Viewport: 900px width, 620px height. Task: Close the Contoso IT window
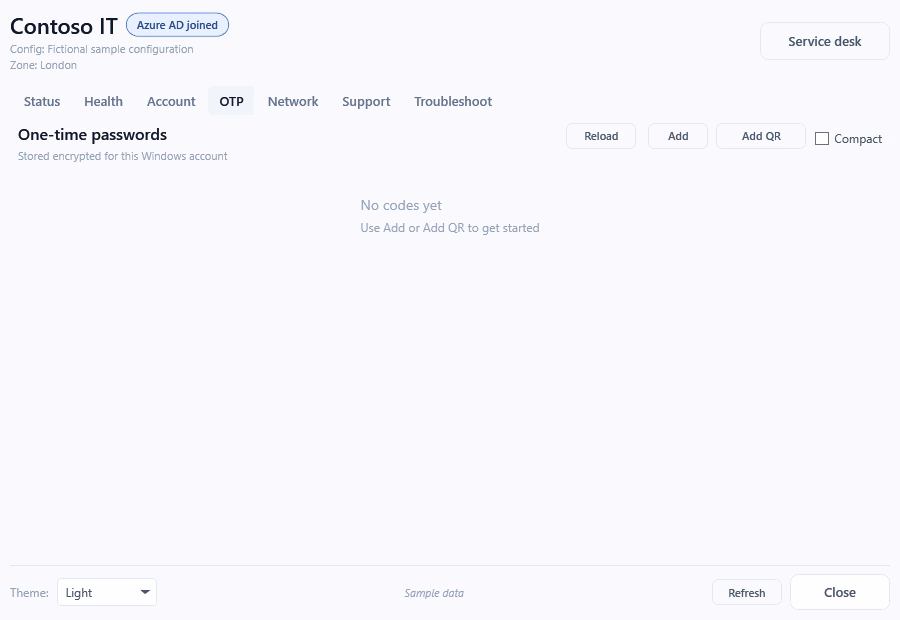[840, 592]
